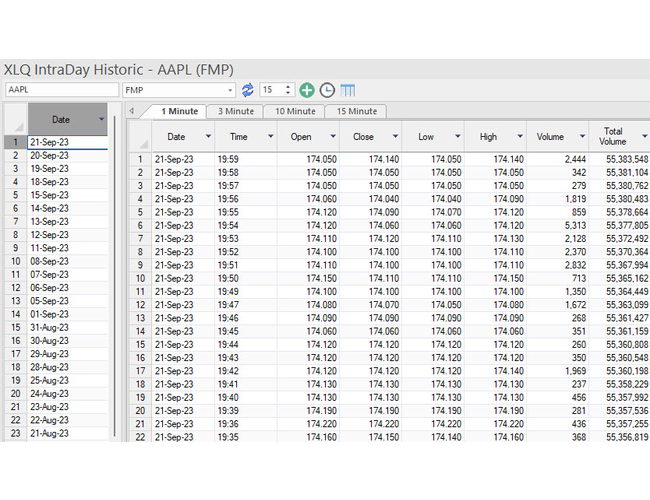Click the Volume column header
Image resolution: width=650 pixels, height=500 pixels.
(x=558, y=136)
